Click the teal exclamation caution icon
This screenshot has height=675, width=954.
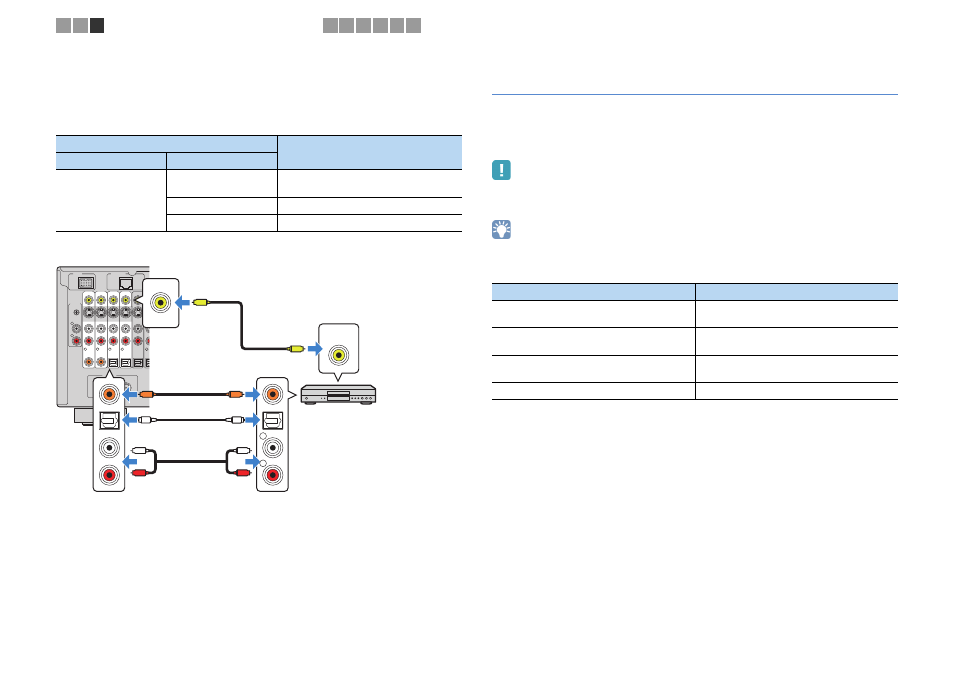click(x=501, y=170)
